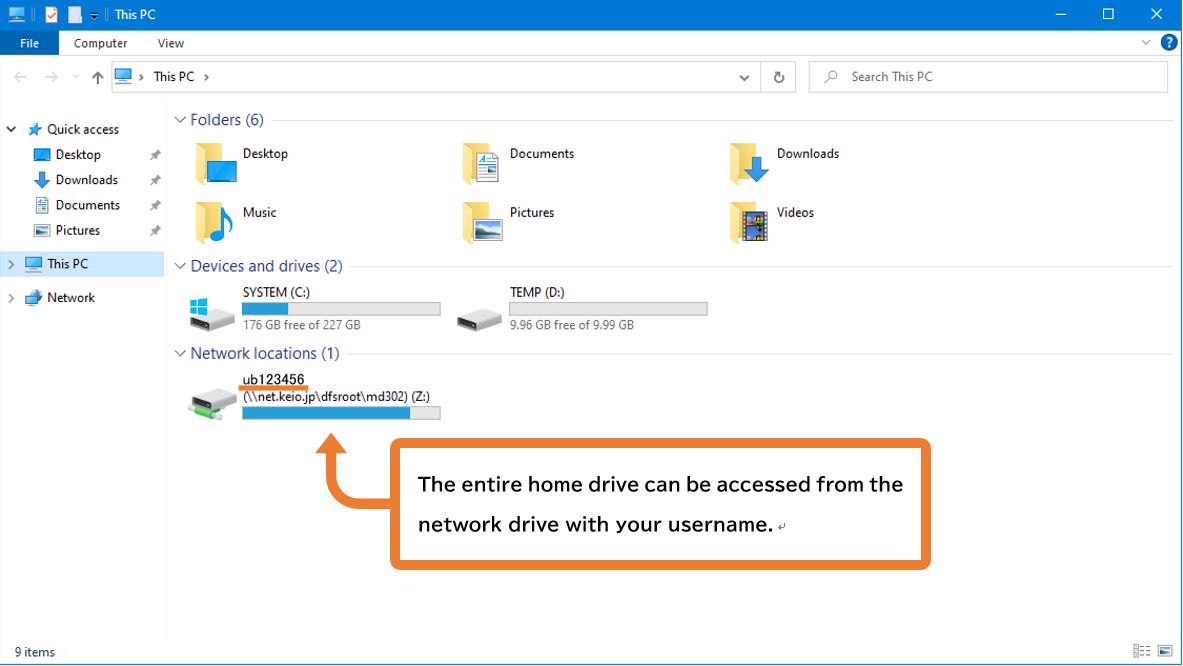The image size is (1183, 666).
Task: Collapse the Devices and drives group
Action: pyautogui.click(x=180, y=266)
